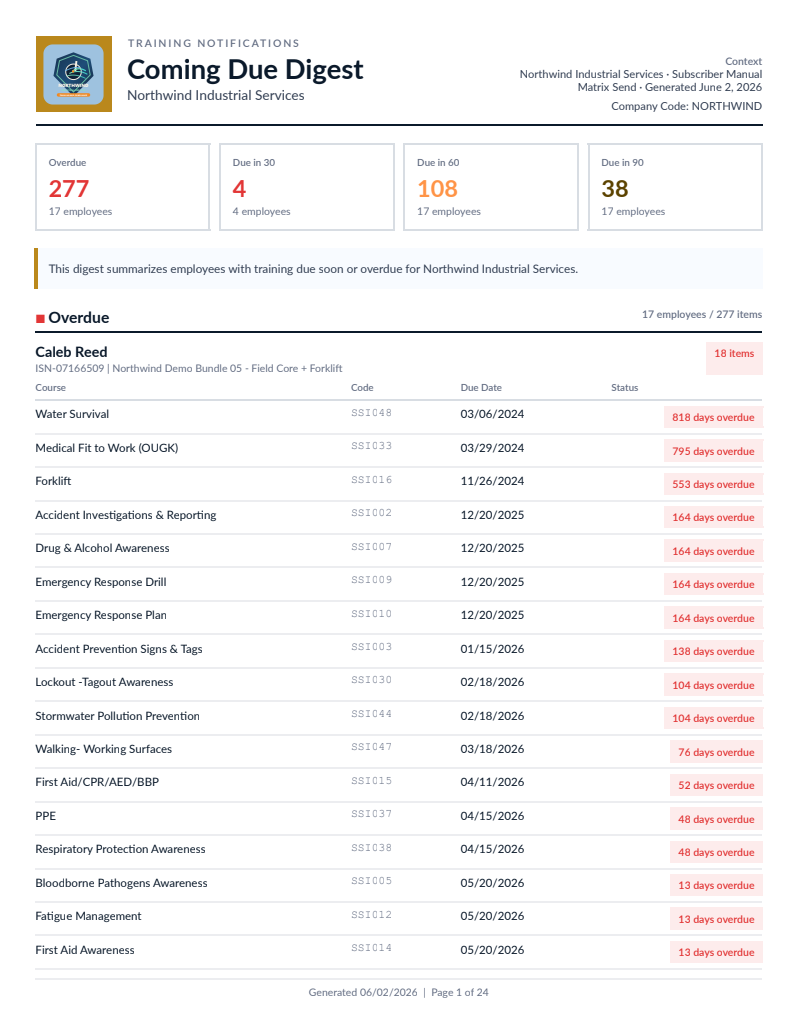
Task: Click code SSI030
Action: (x=371, y=680)
